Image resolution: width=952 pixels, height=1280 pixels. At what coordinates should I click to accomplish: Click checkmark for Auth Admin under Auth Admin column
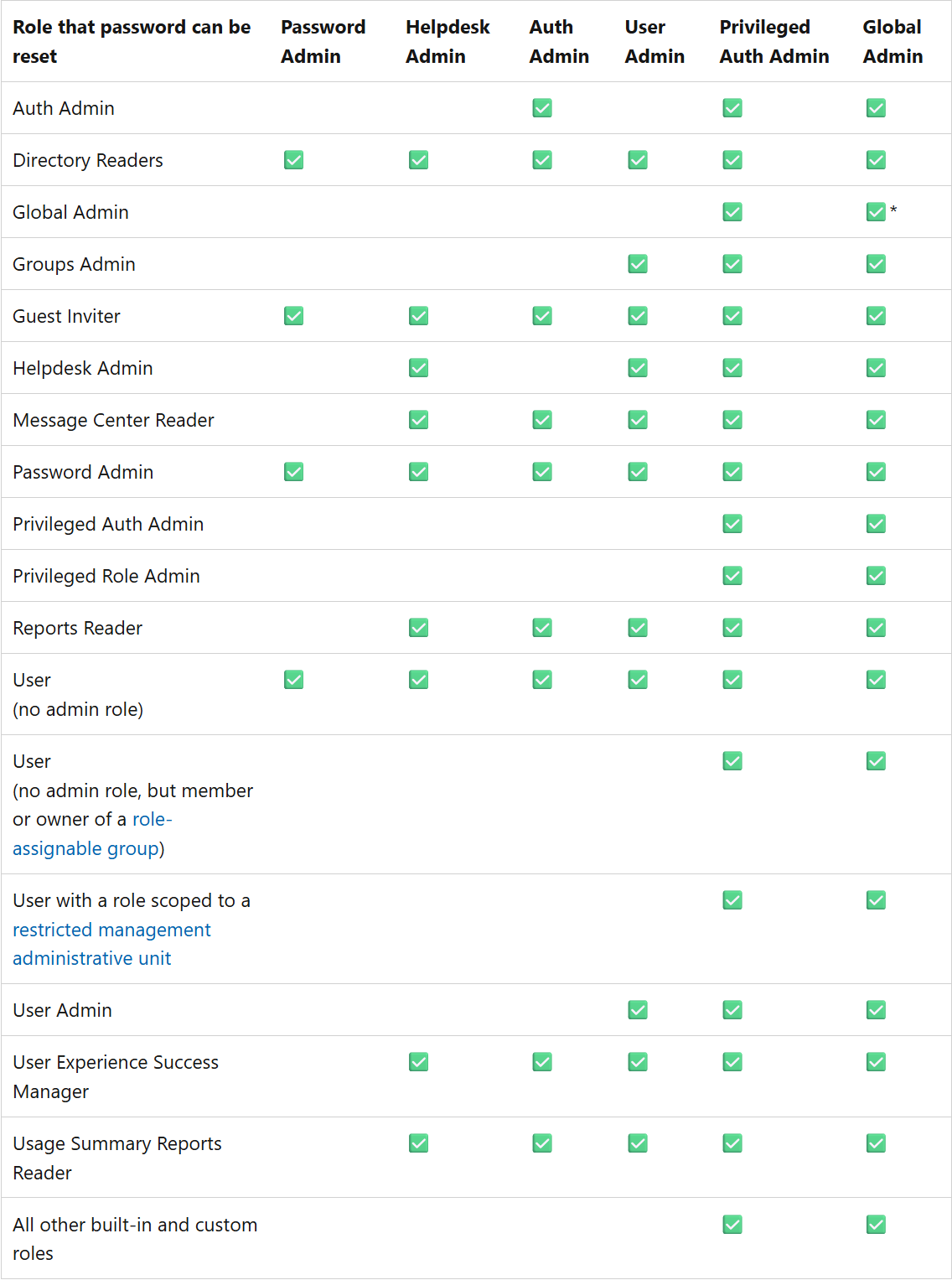pyautogui.click(x=542, y=108)
